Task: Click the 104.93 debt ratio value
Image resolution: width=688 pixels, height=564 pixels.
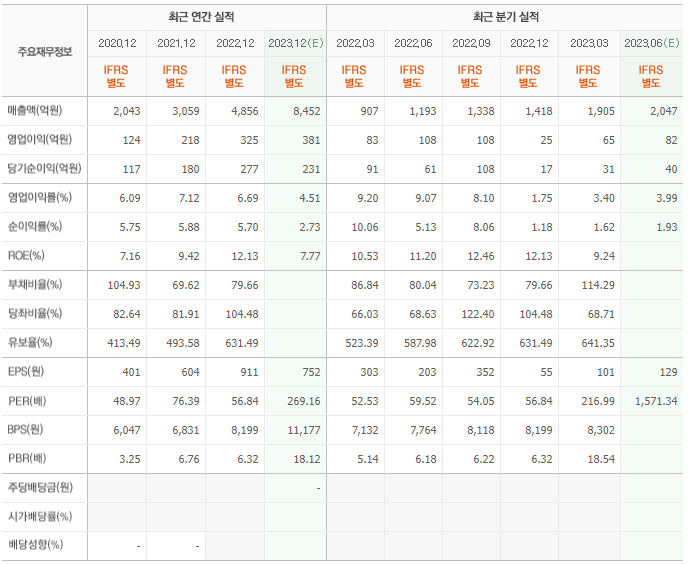Action: click(124, 285)
